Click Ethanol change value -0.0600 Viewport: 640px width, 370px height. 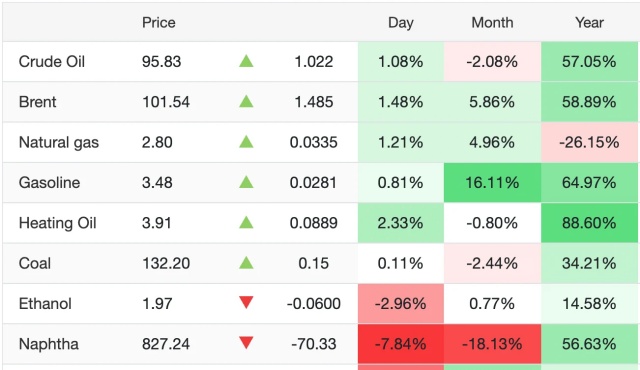313,304
